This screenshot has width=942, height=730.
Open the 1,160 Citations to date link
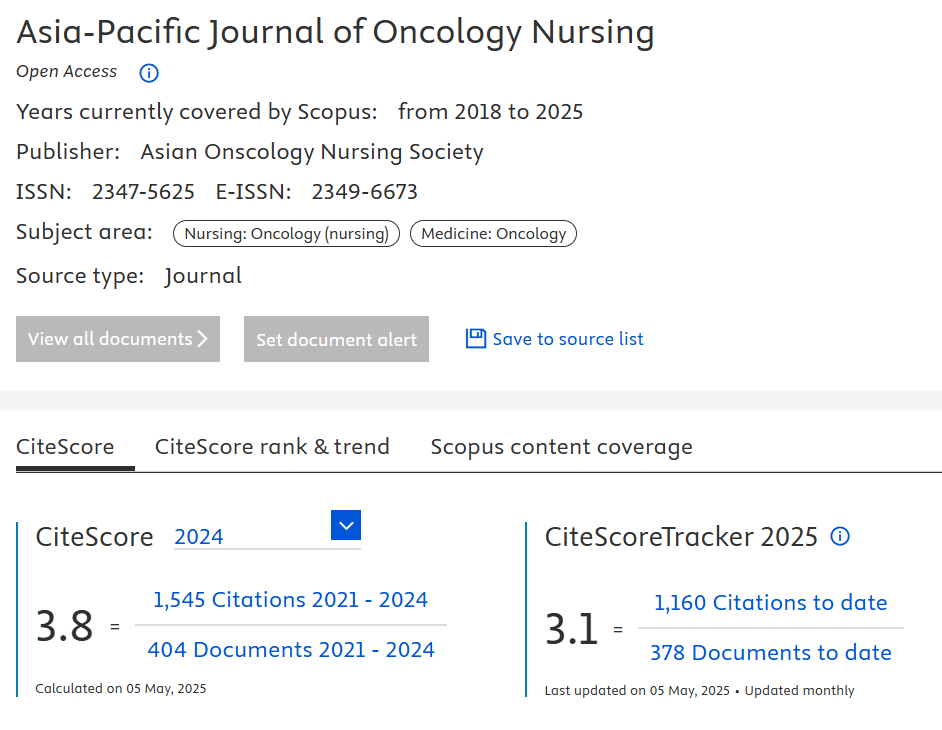pos(771,603)
